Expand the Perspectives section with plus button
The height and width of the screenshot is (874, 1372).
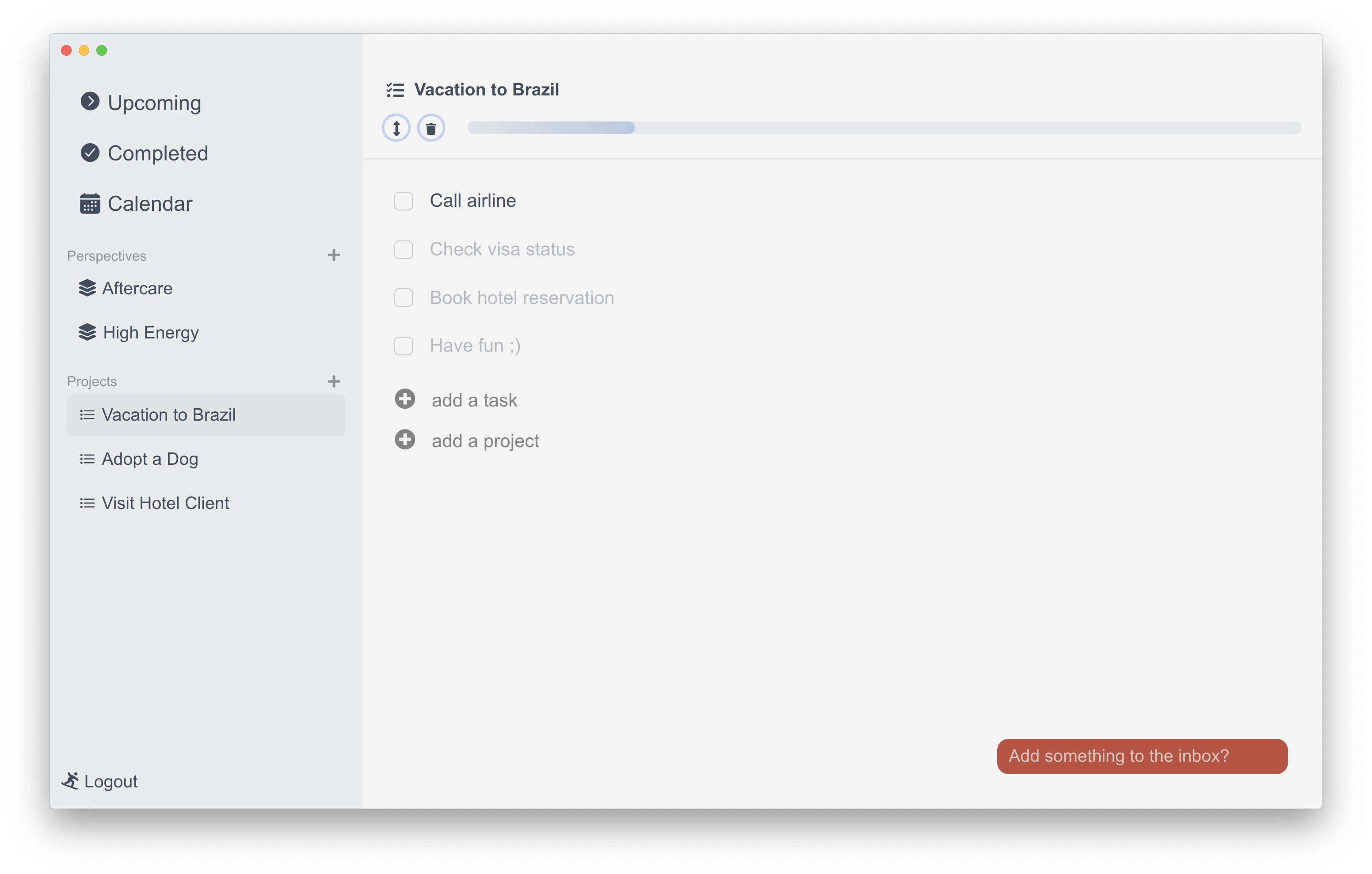(334, 255)
